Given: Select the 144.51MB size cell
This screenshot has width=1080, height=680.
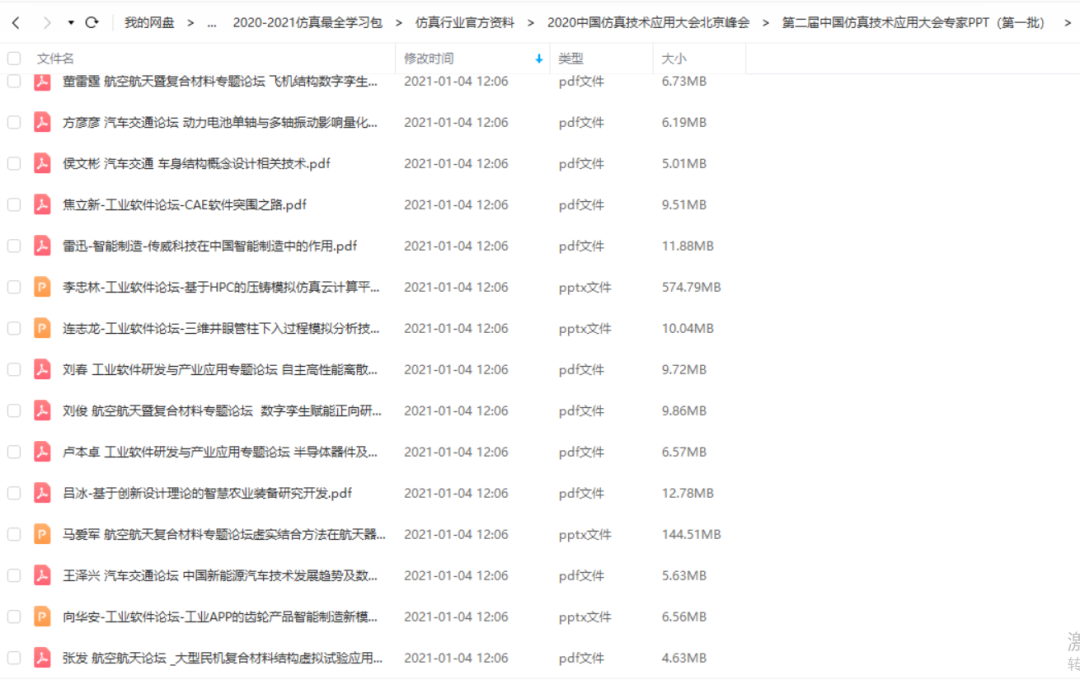Looking at the screenshot, I should point(691,535).
